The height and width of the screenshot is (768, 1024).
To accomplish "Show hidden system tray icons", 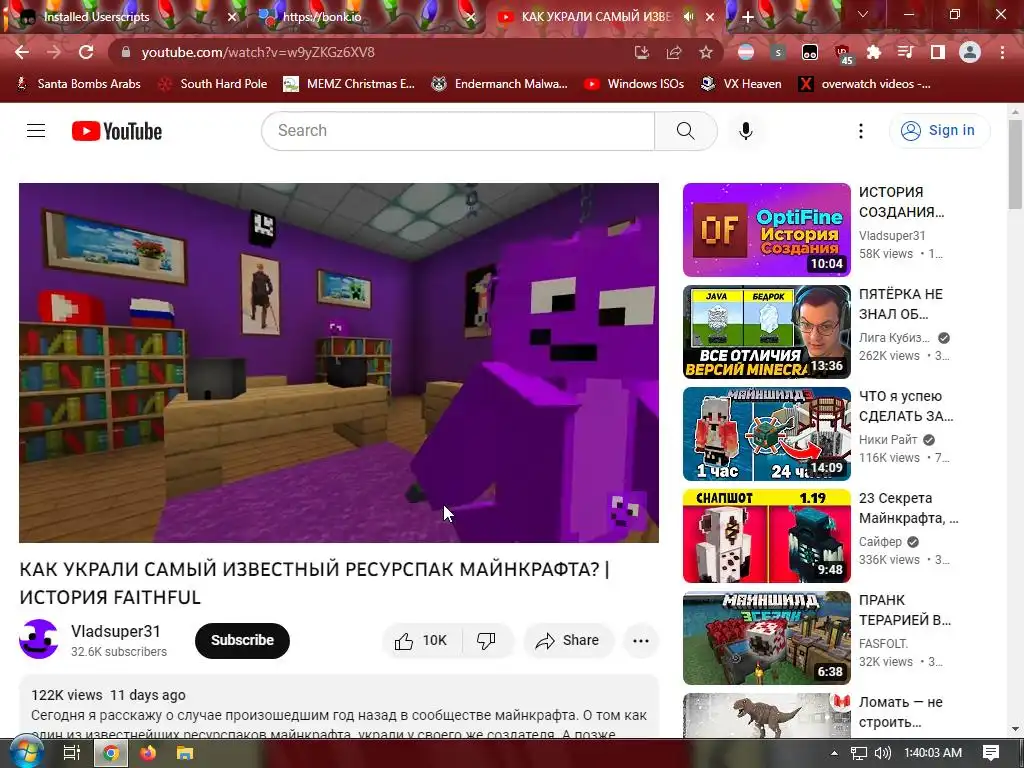I will [834, 753].
